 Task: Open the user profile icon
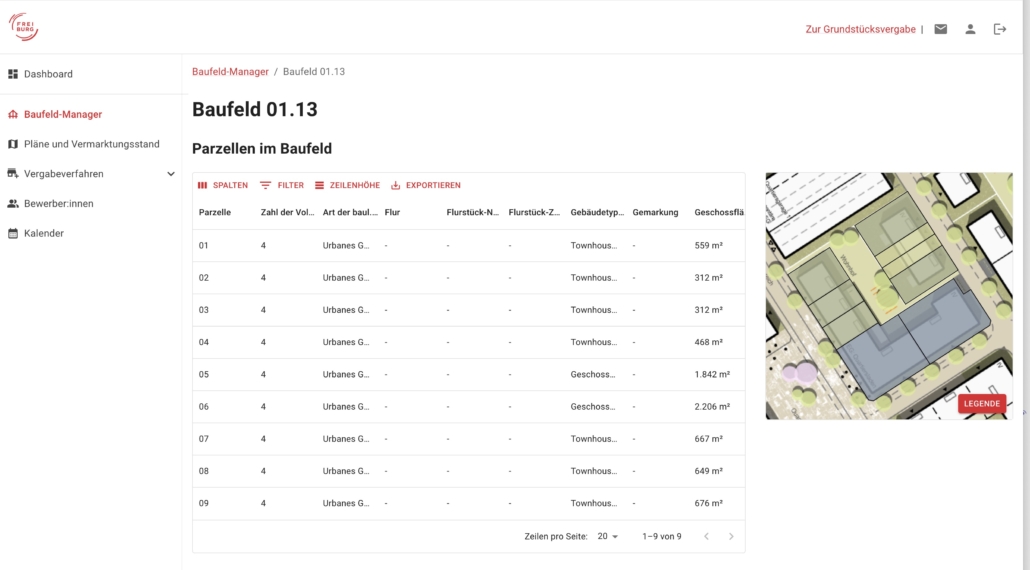pos(970,29)
